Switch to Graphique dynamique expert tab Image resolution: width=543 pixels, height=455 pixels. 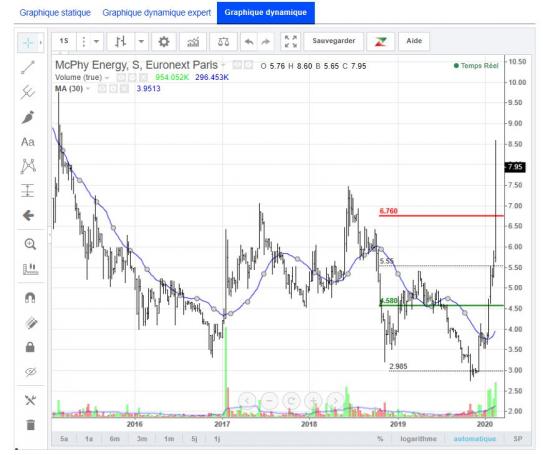coord(157,12)
